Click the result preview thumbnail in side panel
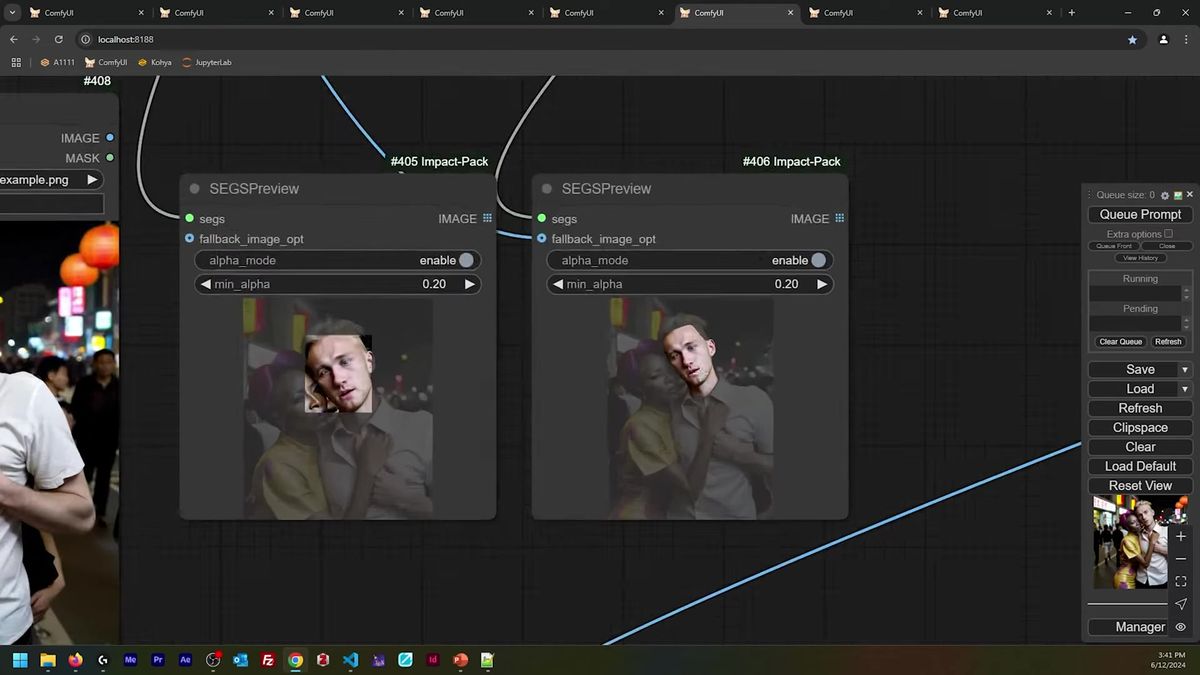The image size is (1200, 675). click(x=1130, y=543)
